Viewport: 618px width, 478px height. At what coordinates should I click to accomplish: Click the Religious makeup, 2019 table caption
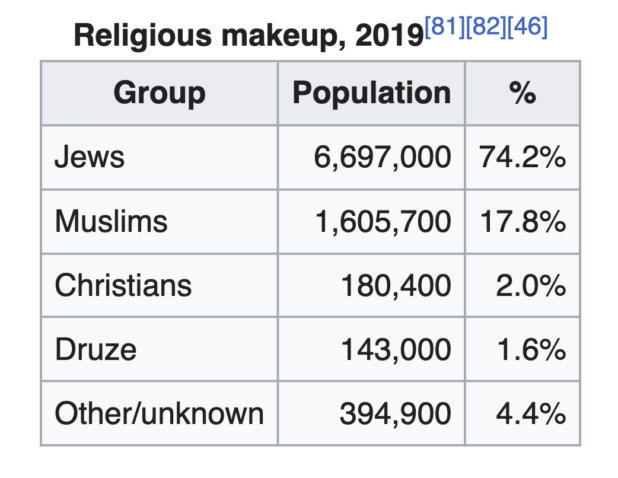click(248, 37)
